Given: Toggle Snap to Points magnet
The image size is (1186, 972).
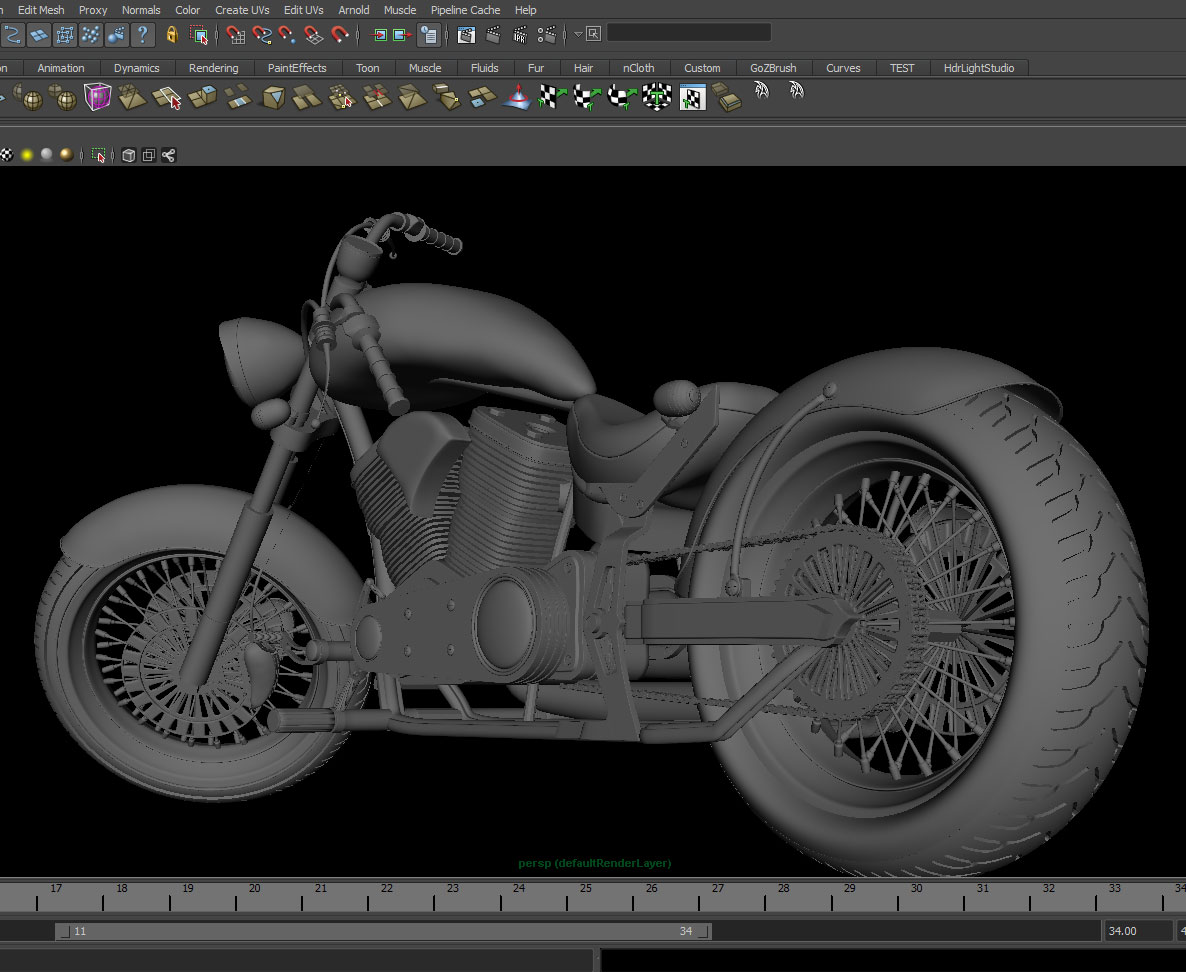Looking at the screenshot, I should pyautogui.click(x=288, y=35).
